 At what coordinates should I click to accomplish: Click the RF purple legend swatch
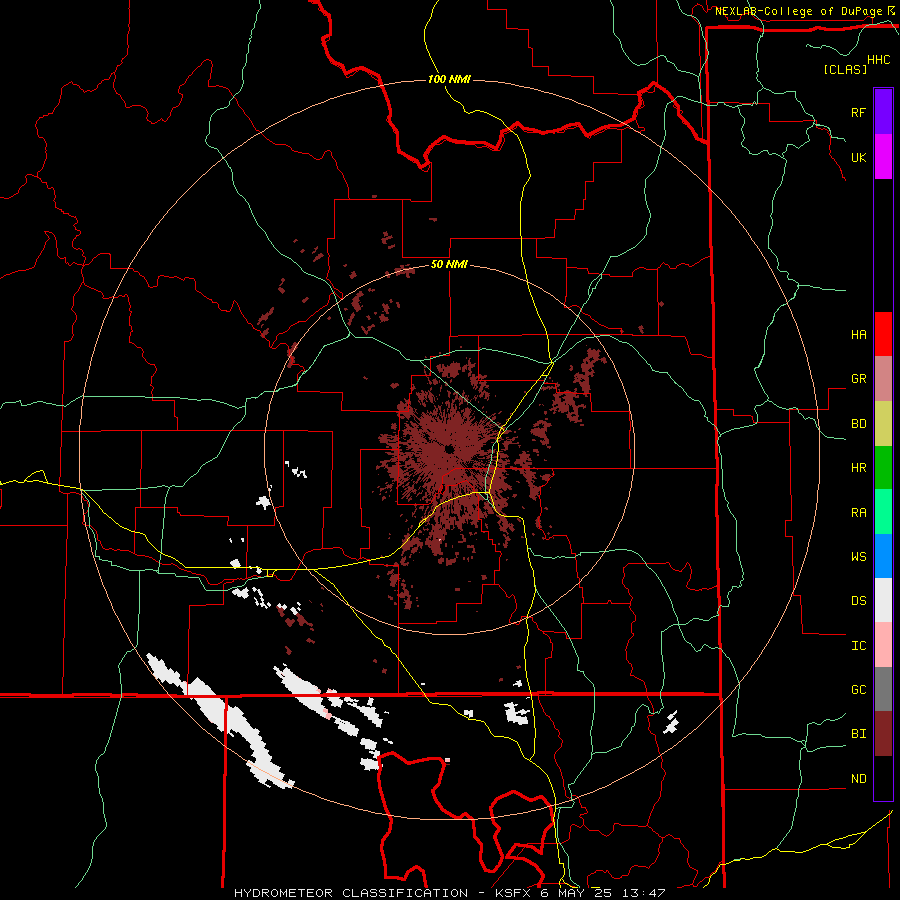click(883, 112)
